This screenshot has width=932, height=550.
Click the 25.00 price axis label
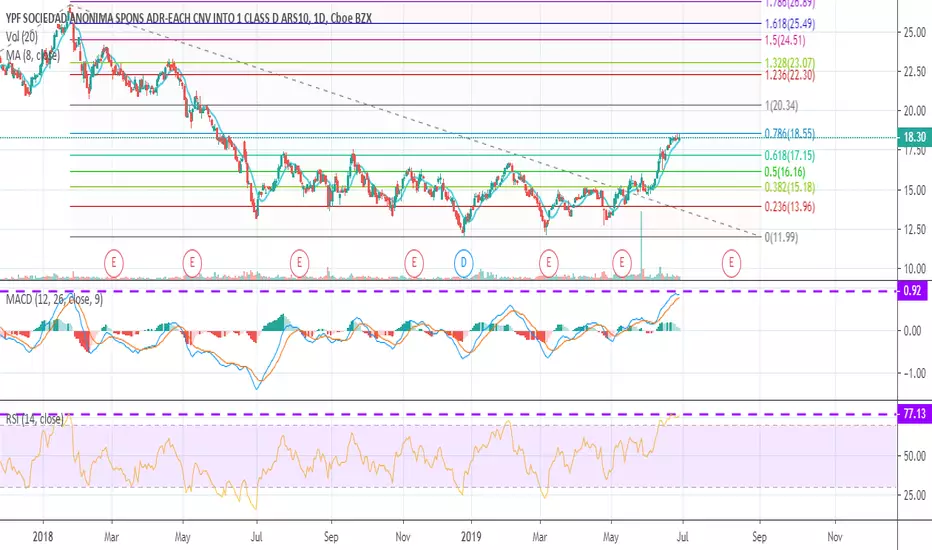coord(914,33)
